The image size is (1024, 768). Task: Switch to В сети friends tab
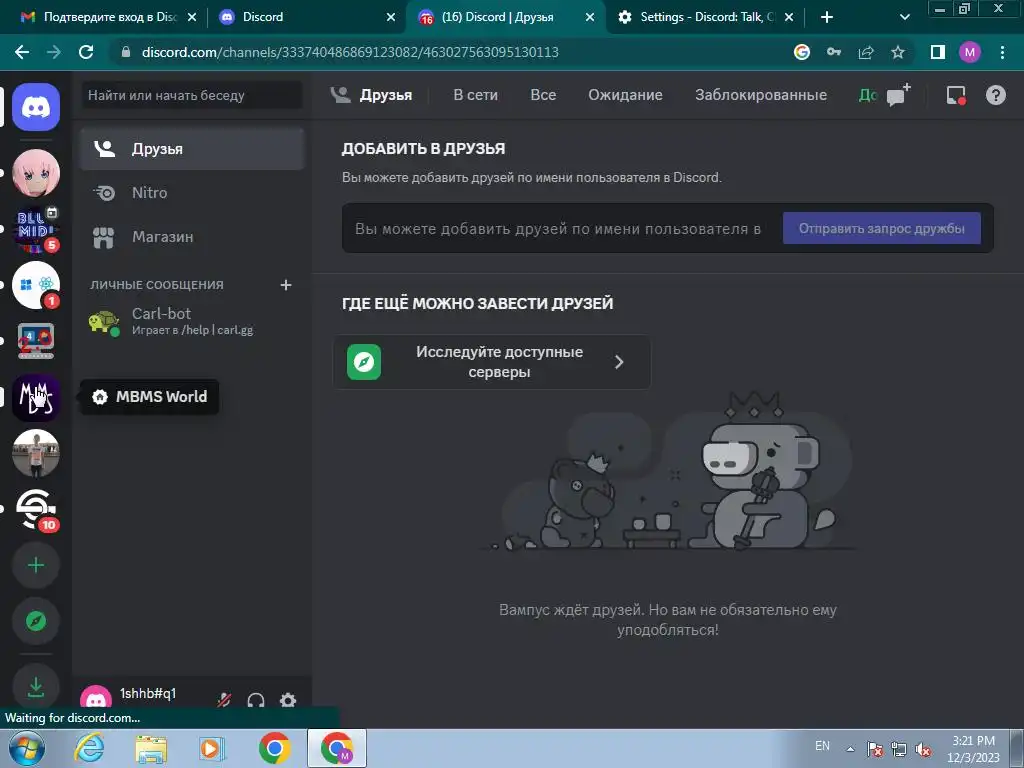475,95
